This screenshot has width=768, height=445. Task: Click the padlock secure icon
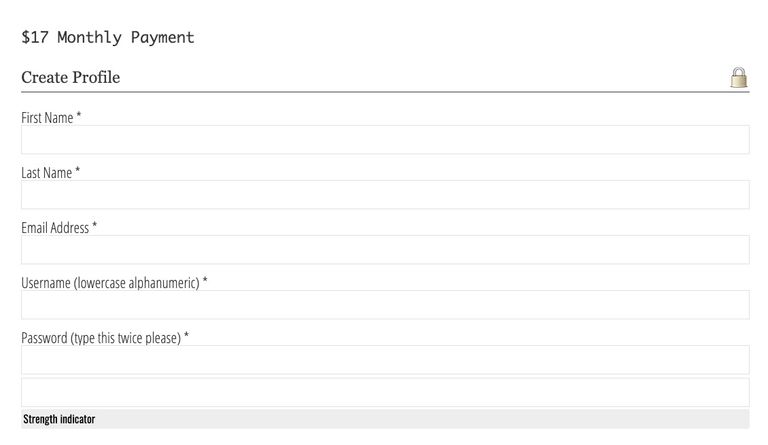739,78
